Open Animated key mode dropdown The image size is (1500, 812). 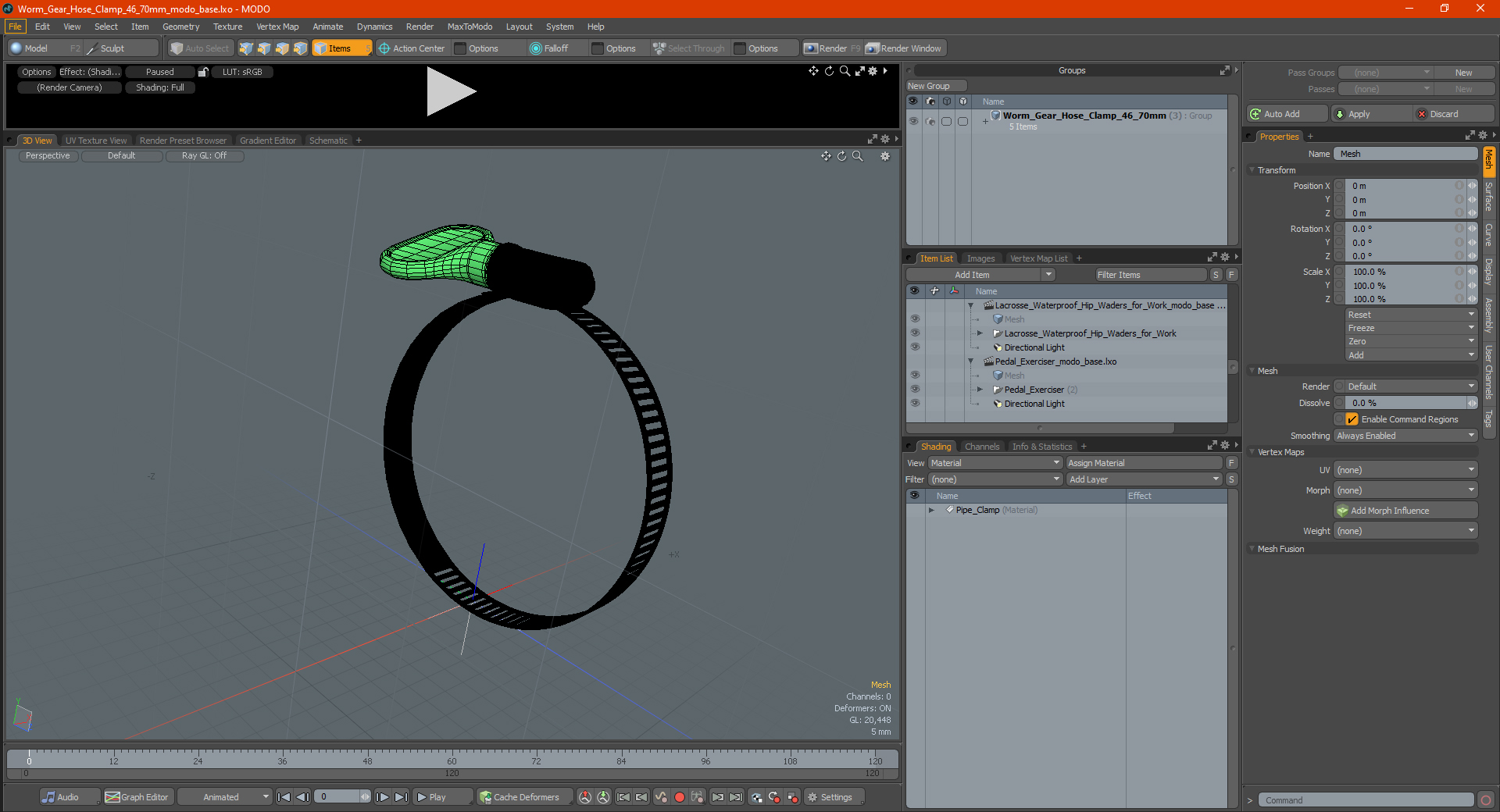(224, 797)
